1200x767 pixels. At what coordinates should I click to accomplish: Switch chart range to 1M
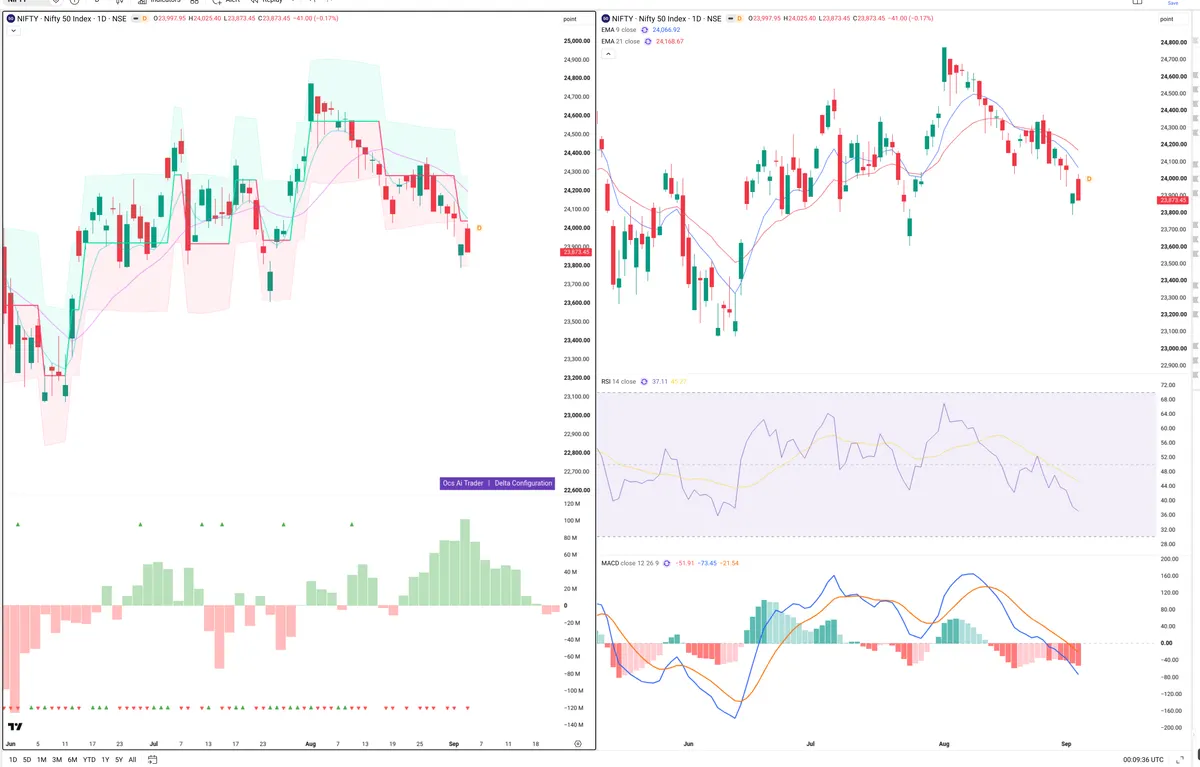pos(42,760)
